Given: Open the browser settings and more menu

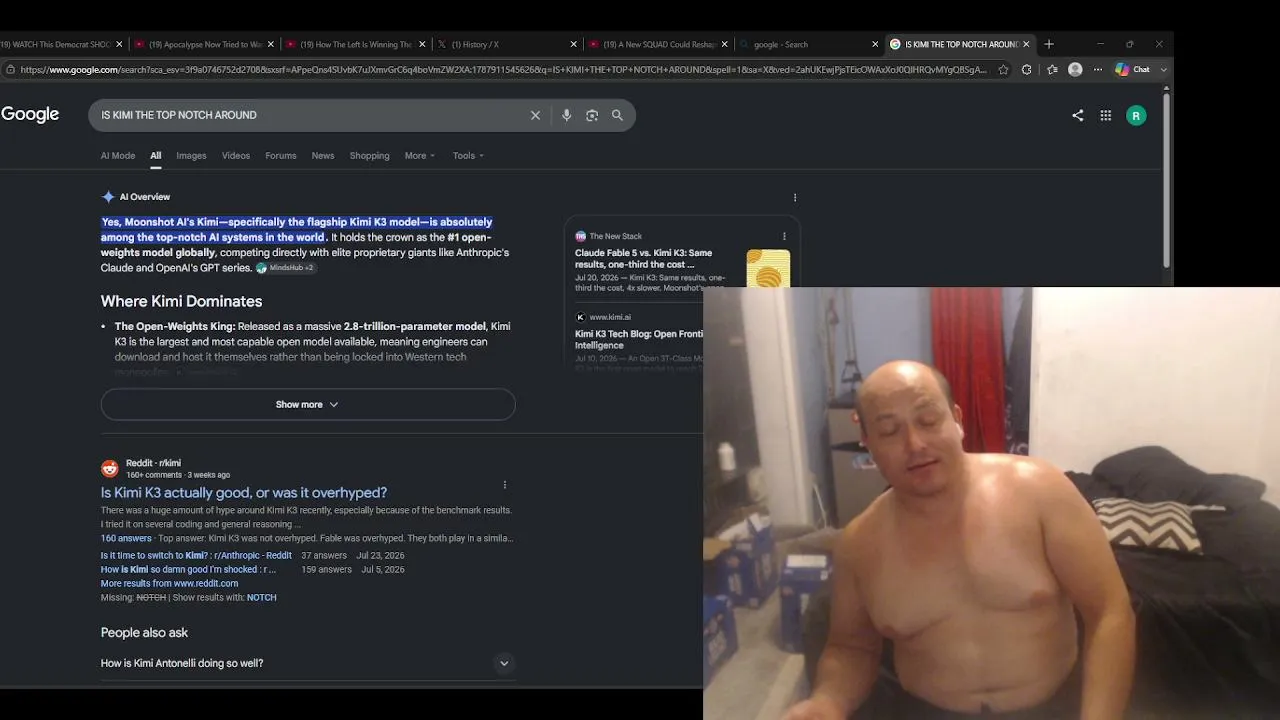Looking at the screenshot, I should (x=1098, y=70).
